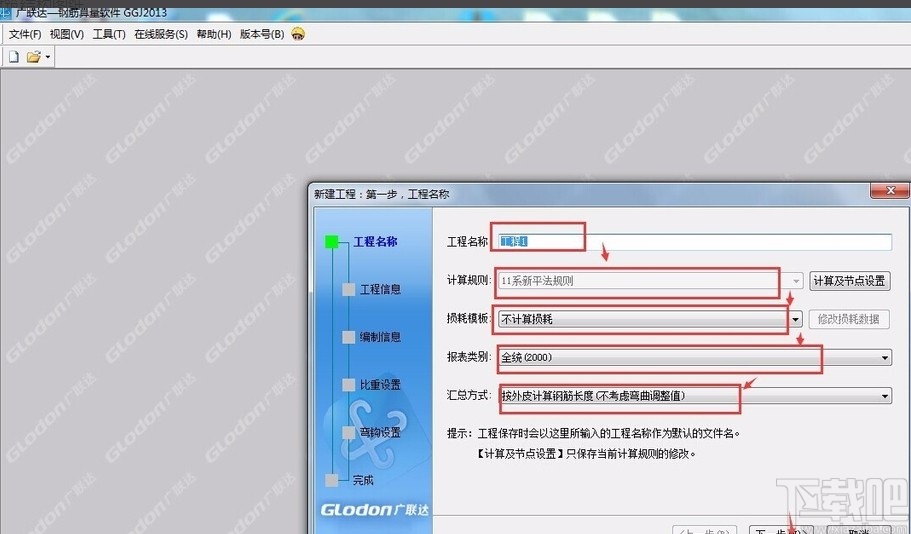This screenshot has width=911, height=534.
Task: Close the 新建工程 dialog
Action: pos(890,191)
